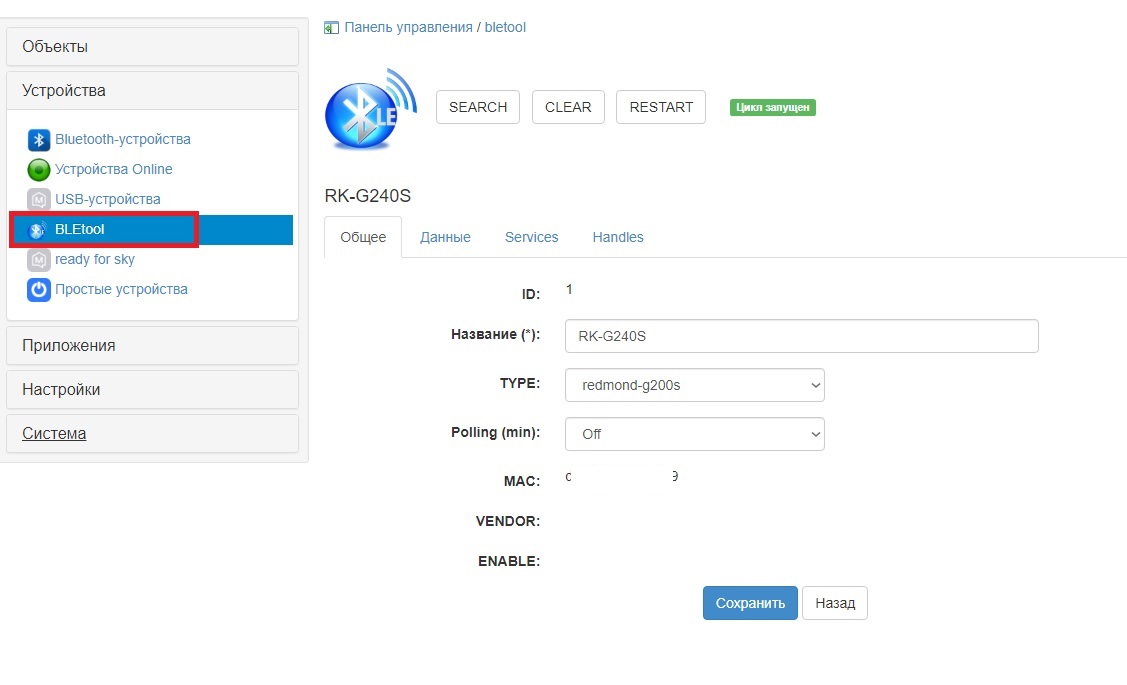This screenshot has height=685, width=1127.
Task: Click the Polling (min): label
Action: tap(495, 432)
